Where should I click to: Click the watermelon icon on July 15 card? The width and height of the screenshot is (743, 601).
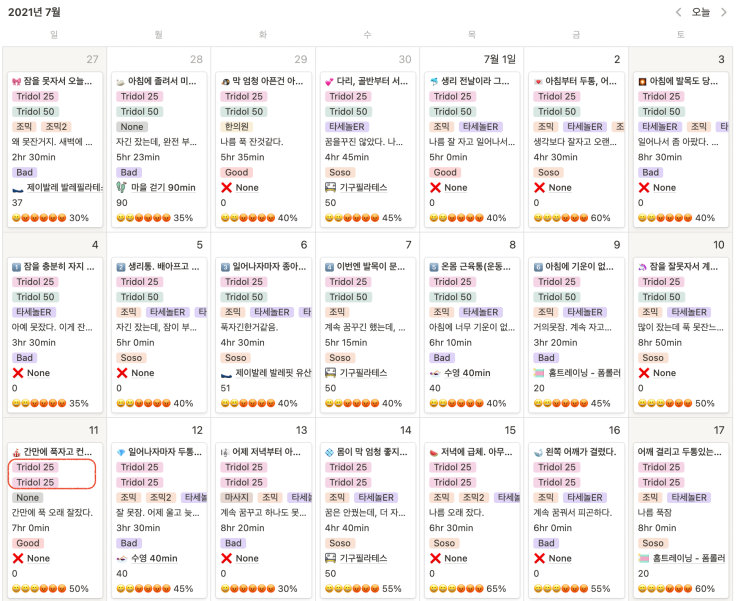click(x=434, y=452)
